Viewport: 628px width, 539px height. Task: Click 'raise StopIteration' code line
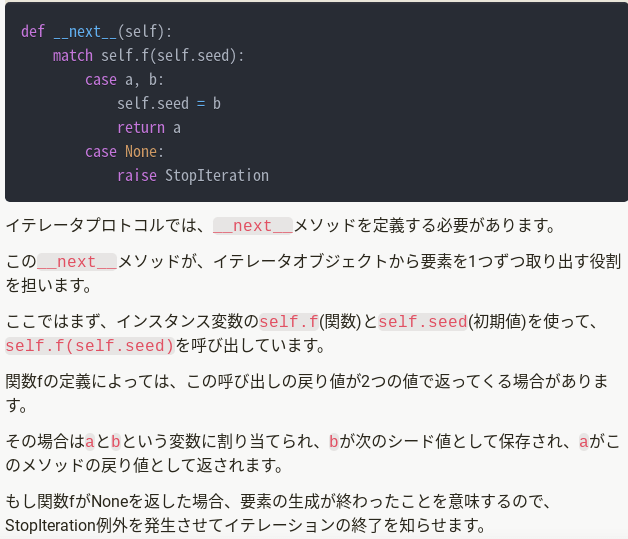pos(193,176)
